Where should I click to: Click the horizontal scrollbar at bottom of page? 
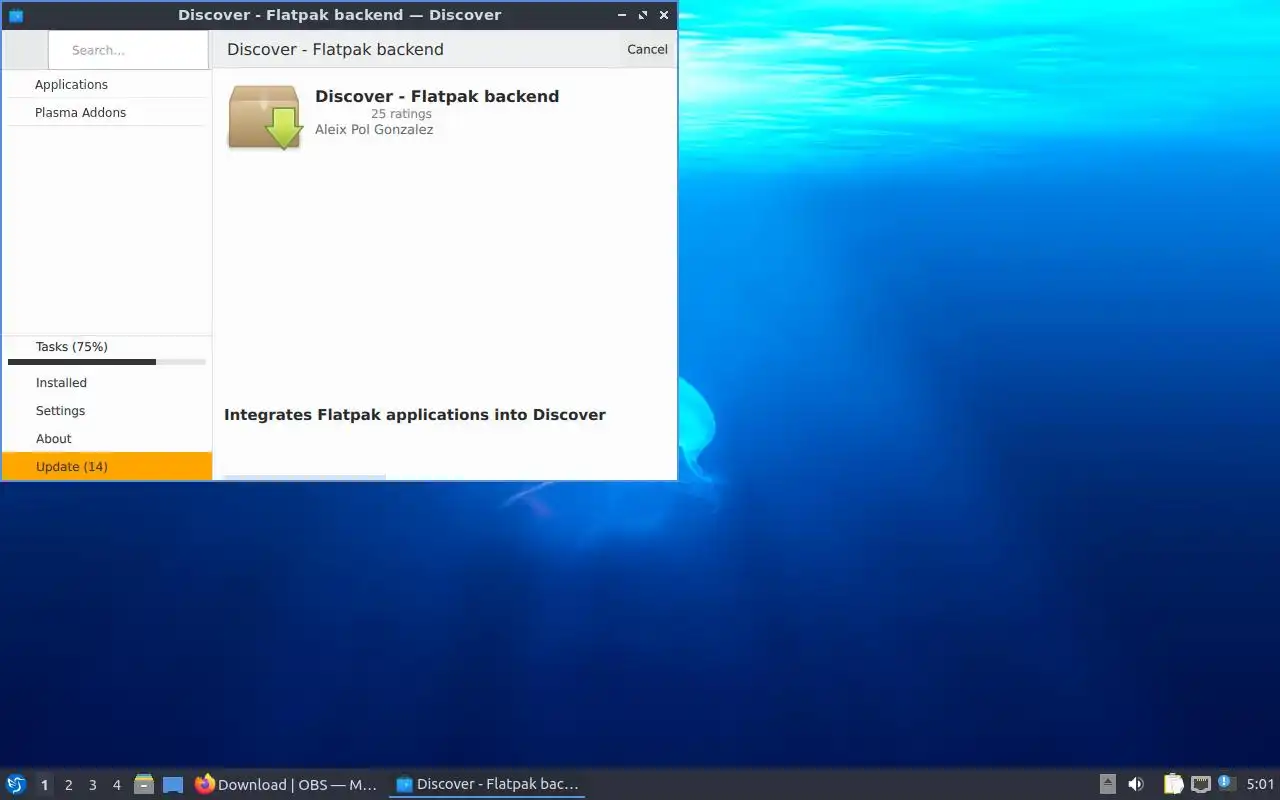304,478
